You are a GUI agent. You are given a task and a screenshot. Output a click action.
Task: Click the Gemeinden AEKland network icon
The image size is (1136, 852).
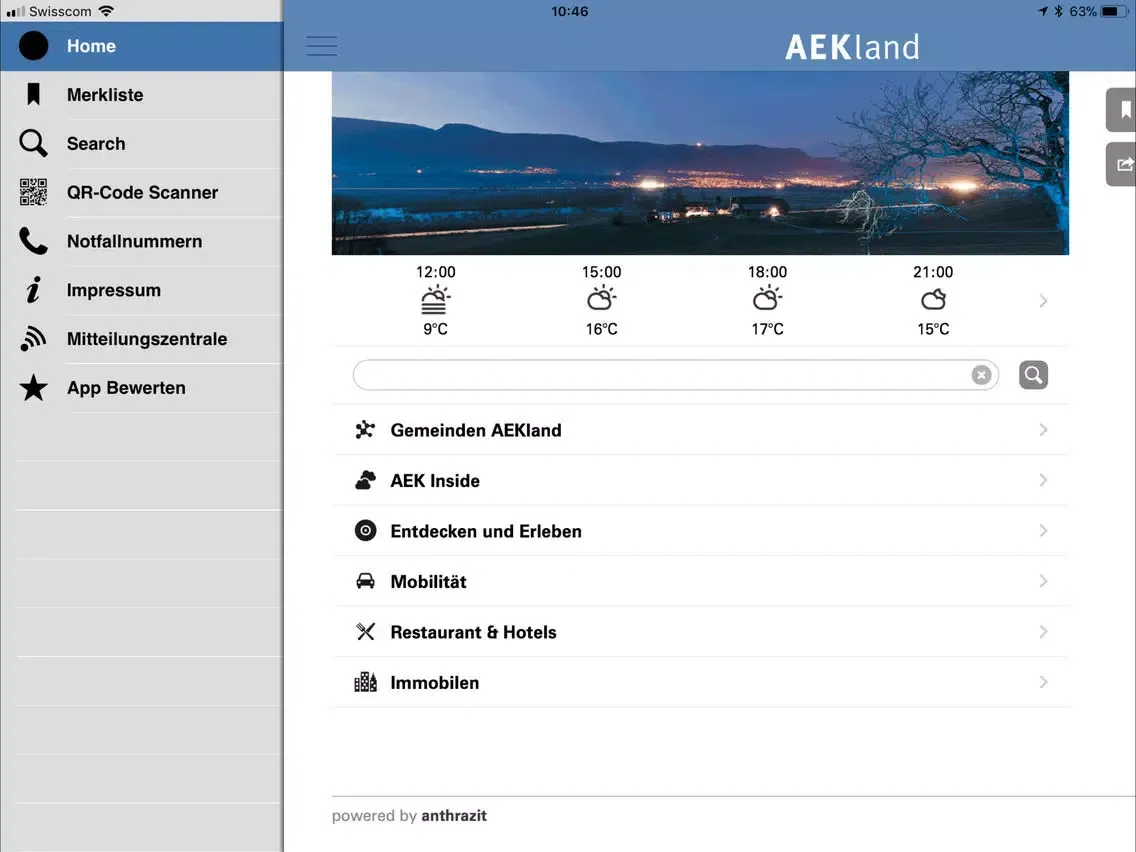pos(365,430)
